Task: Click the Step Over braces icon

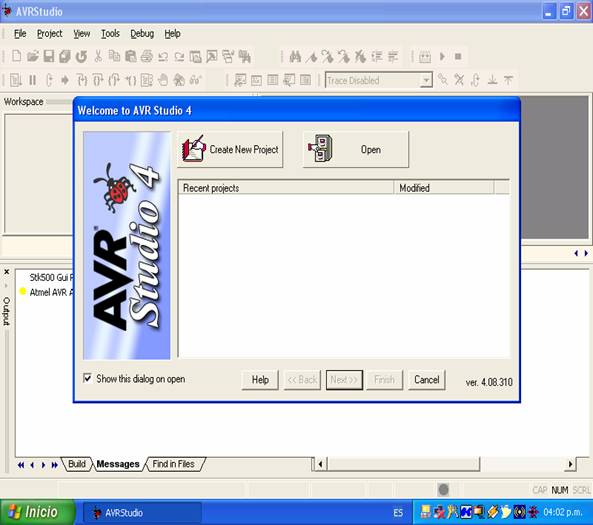Action: [x=98, y=80]
